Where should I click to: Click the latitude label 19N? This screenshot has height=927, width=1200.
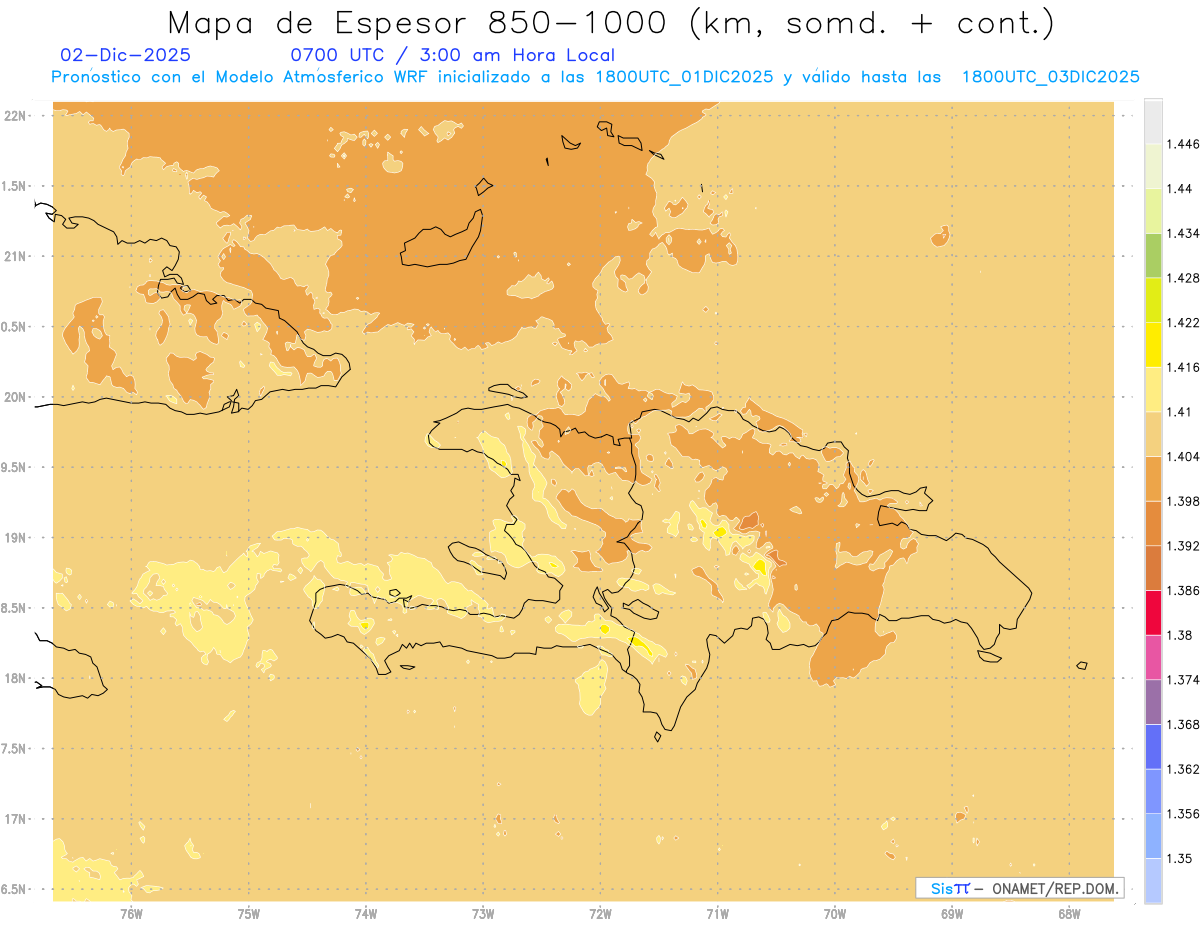tap(15, 537)
